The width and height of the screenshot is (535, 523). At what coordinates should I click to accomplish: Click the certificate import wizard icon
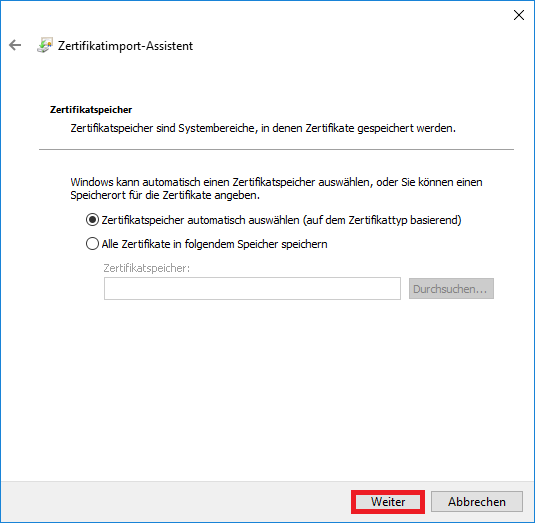coord(45,45)
